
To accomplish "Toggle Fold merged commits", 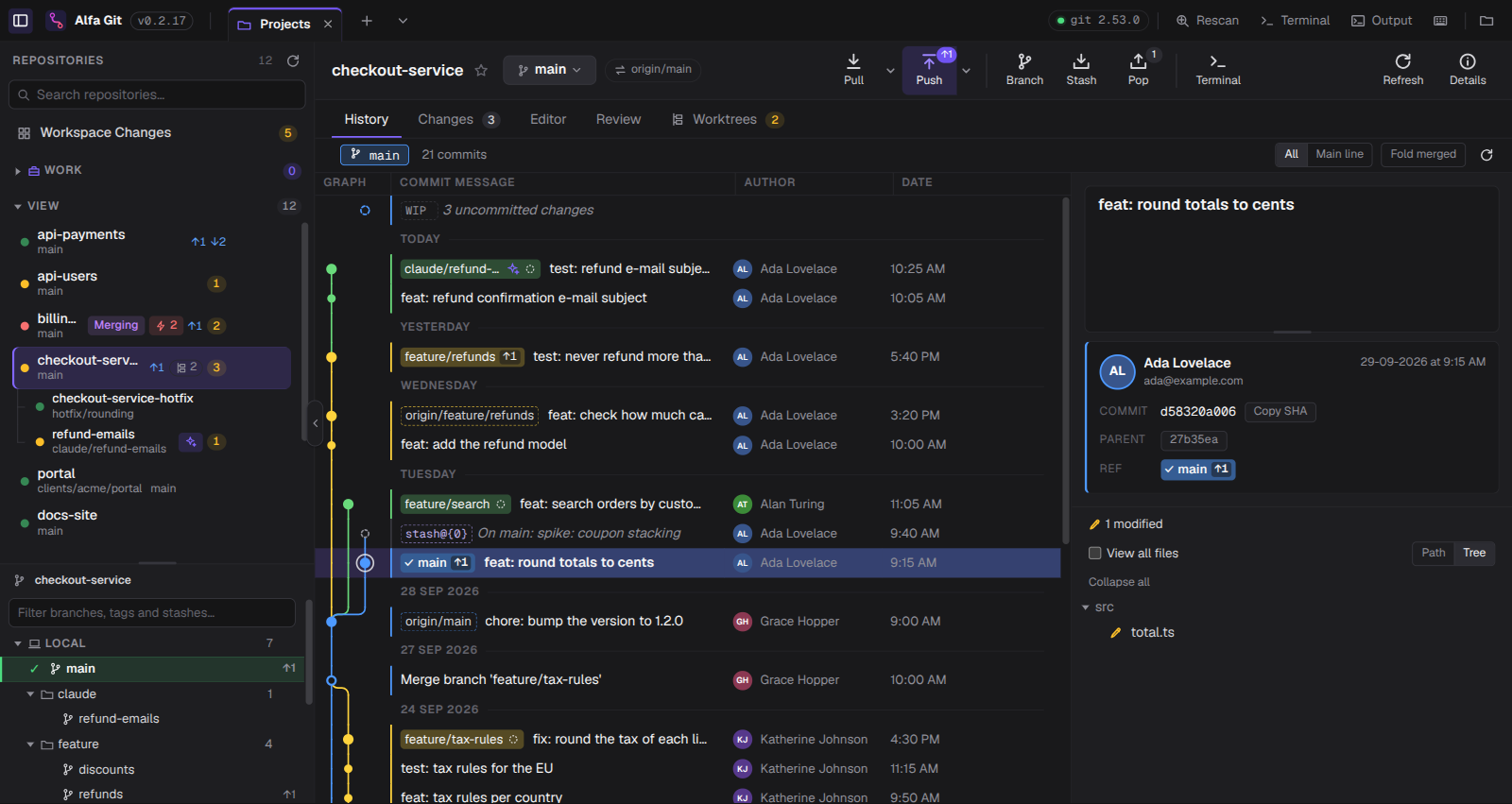I will (x=1423, y=155).
